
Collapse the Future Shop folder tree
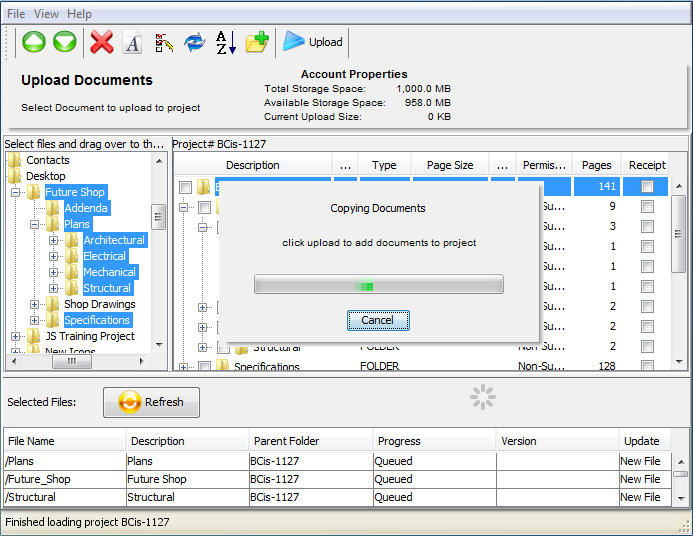[x=16, y=192]
